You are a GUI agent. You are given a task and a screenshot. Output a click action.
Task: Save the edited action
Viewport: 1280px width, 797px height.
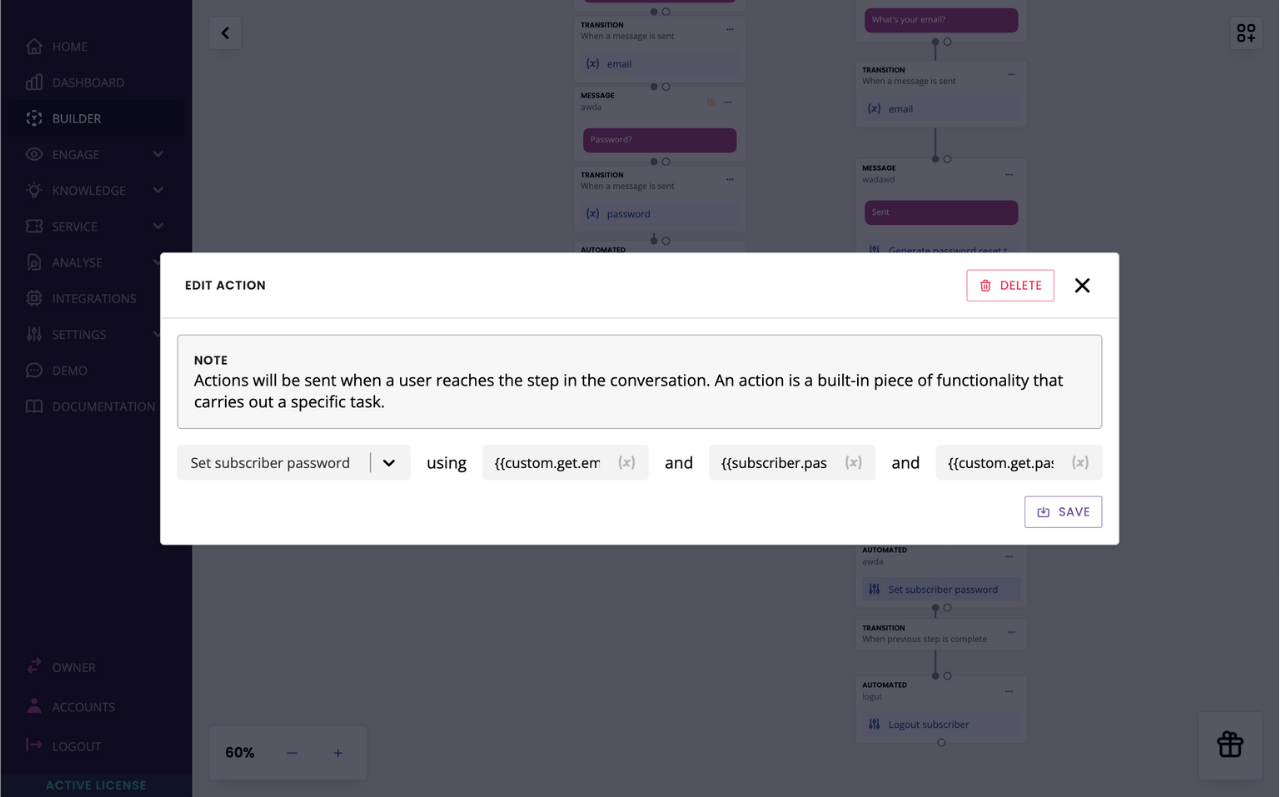point(1063,511)
